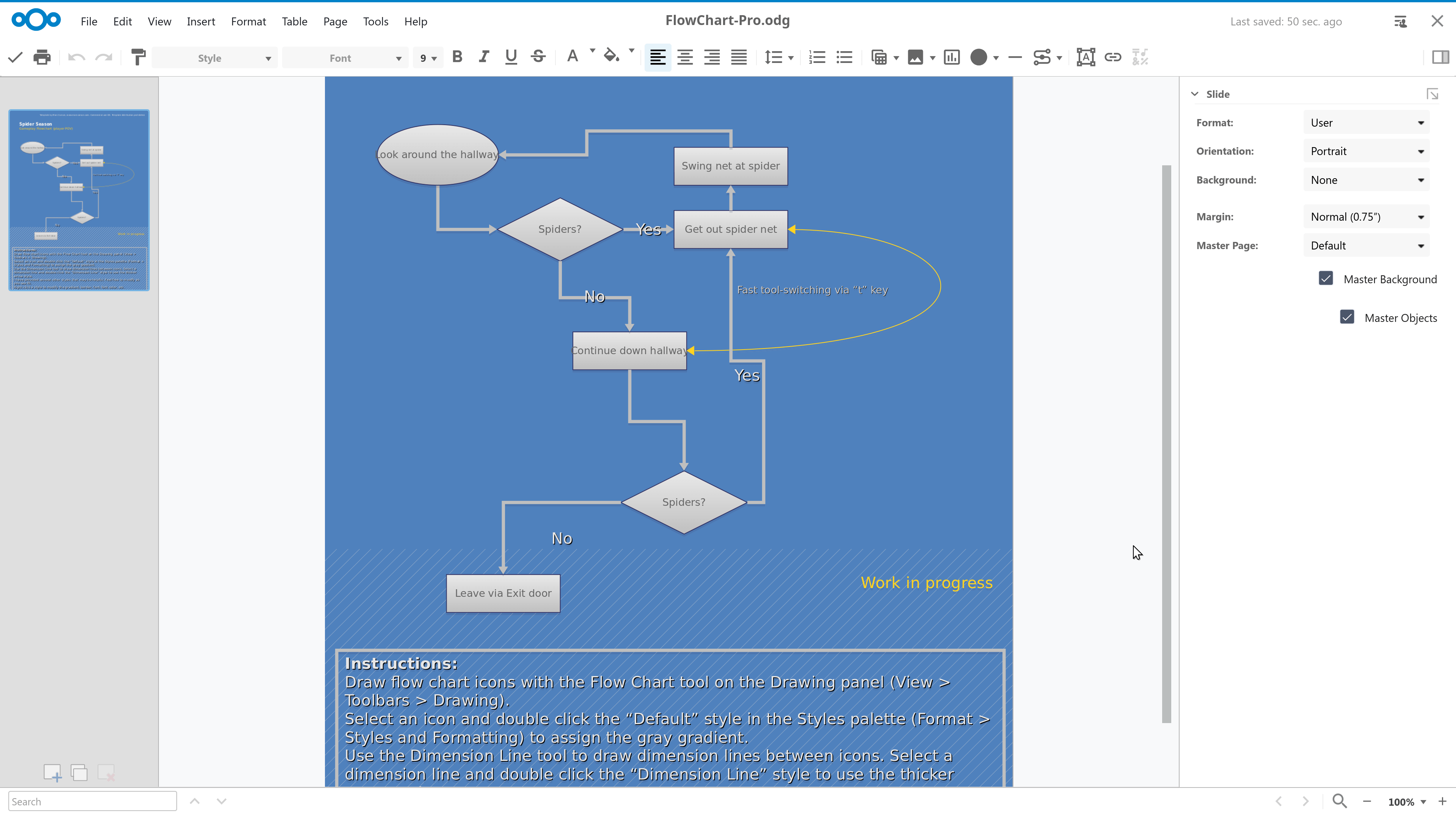The width and height of the screenshot is (1456, 819).
Task: Open the Style dropdown
Action: pos(215,58)
